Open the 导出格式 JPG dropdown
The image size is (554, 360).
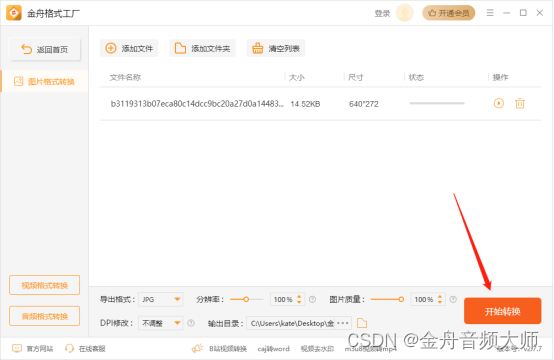click(x=161, y=300)
